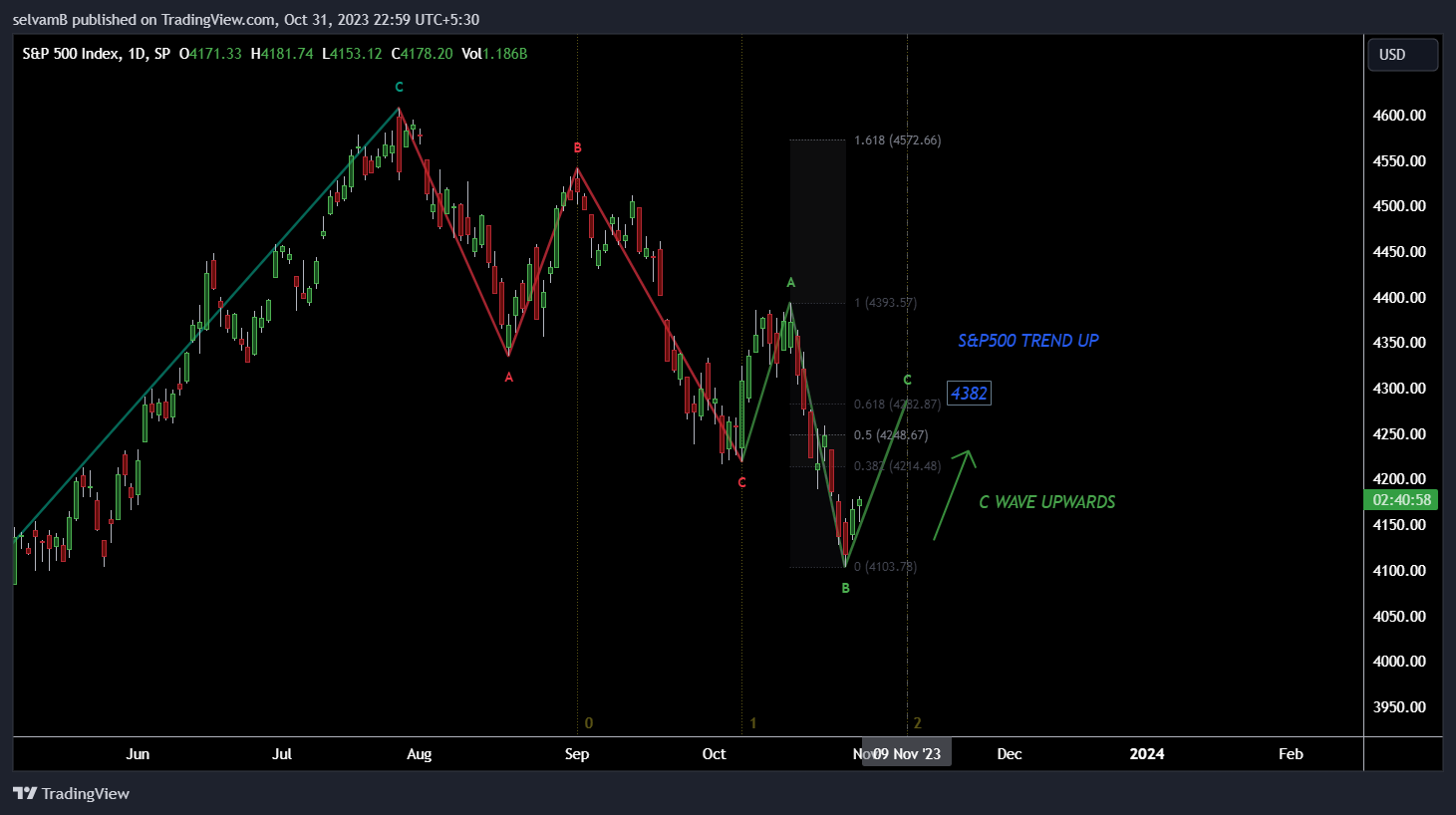The width and height of the screenshot is (1456, 815).
Task: Click the open value O4171.33
Action: tap(210, 54)
